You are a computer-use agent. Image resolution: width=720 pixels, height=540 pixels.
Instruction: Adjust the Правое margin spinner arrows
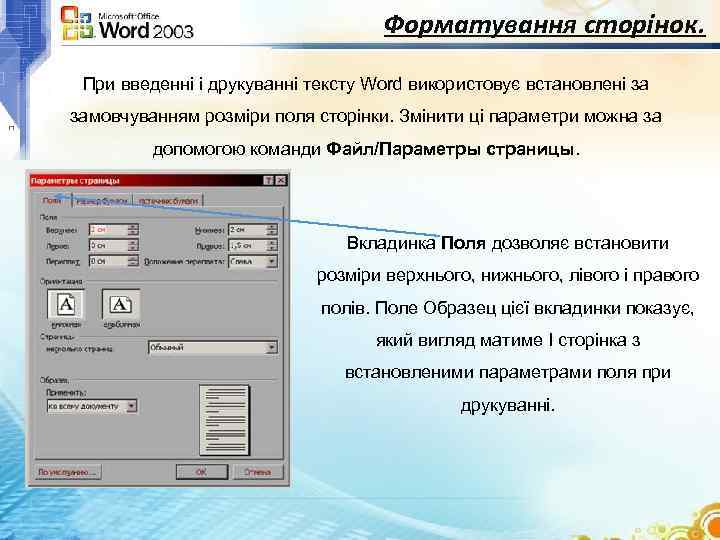[x=272, y=246]
